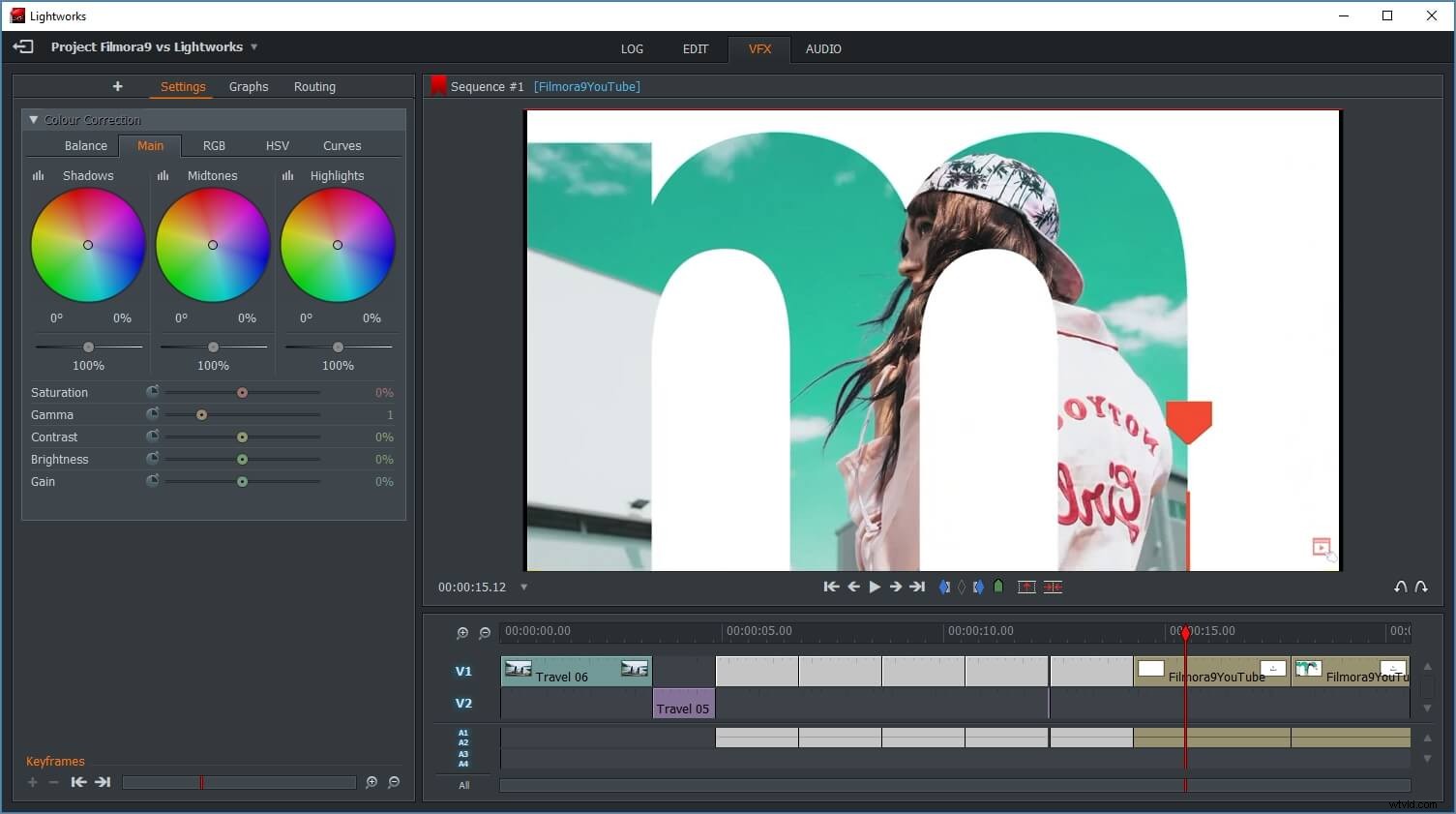The height and width of the screenshot is (814, 1456).
Task: Toggle the All tracks selector
Action: [x=462, y=785]
